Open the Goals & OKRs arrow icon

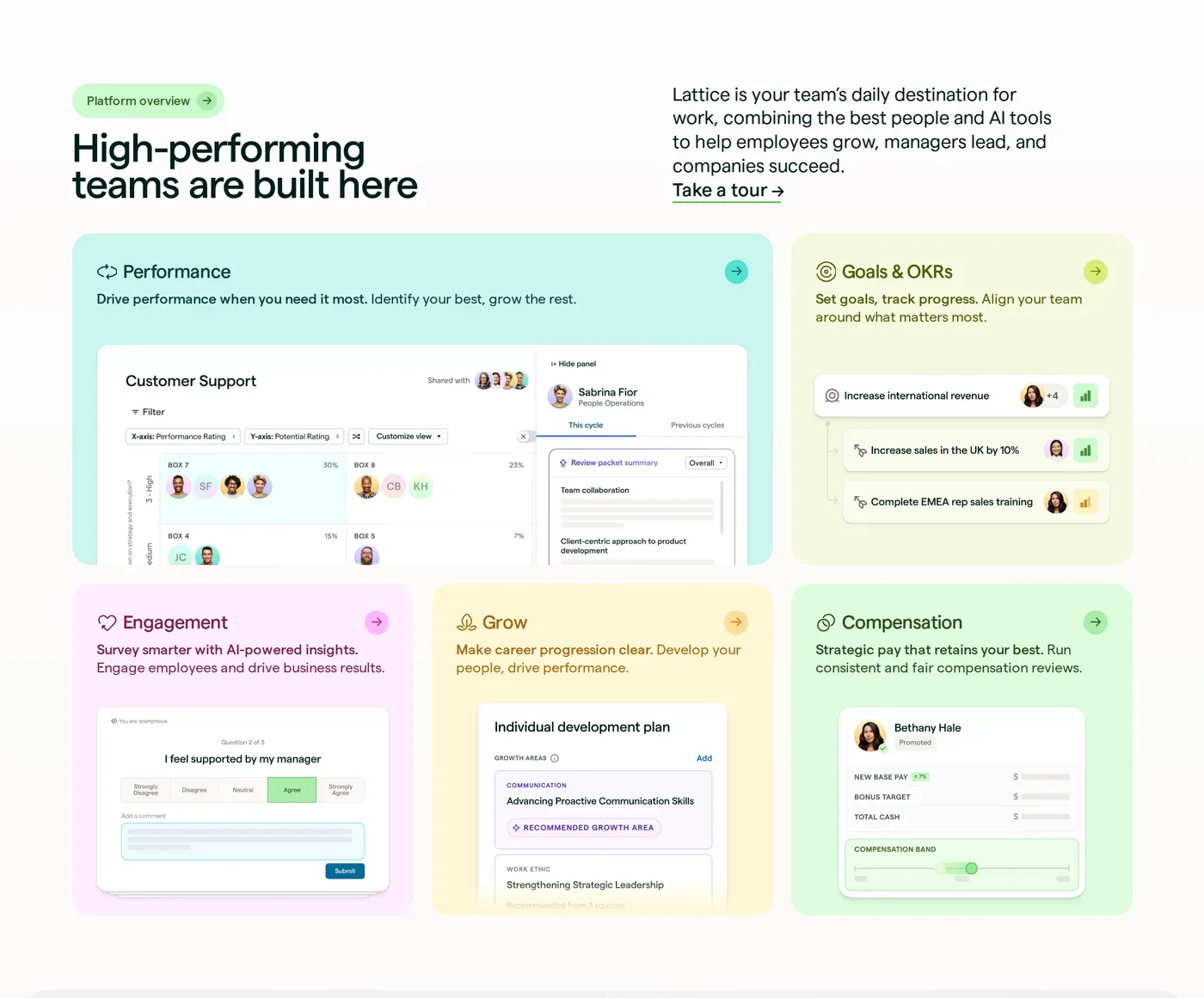click(x=1095, y=272)
